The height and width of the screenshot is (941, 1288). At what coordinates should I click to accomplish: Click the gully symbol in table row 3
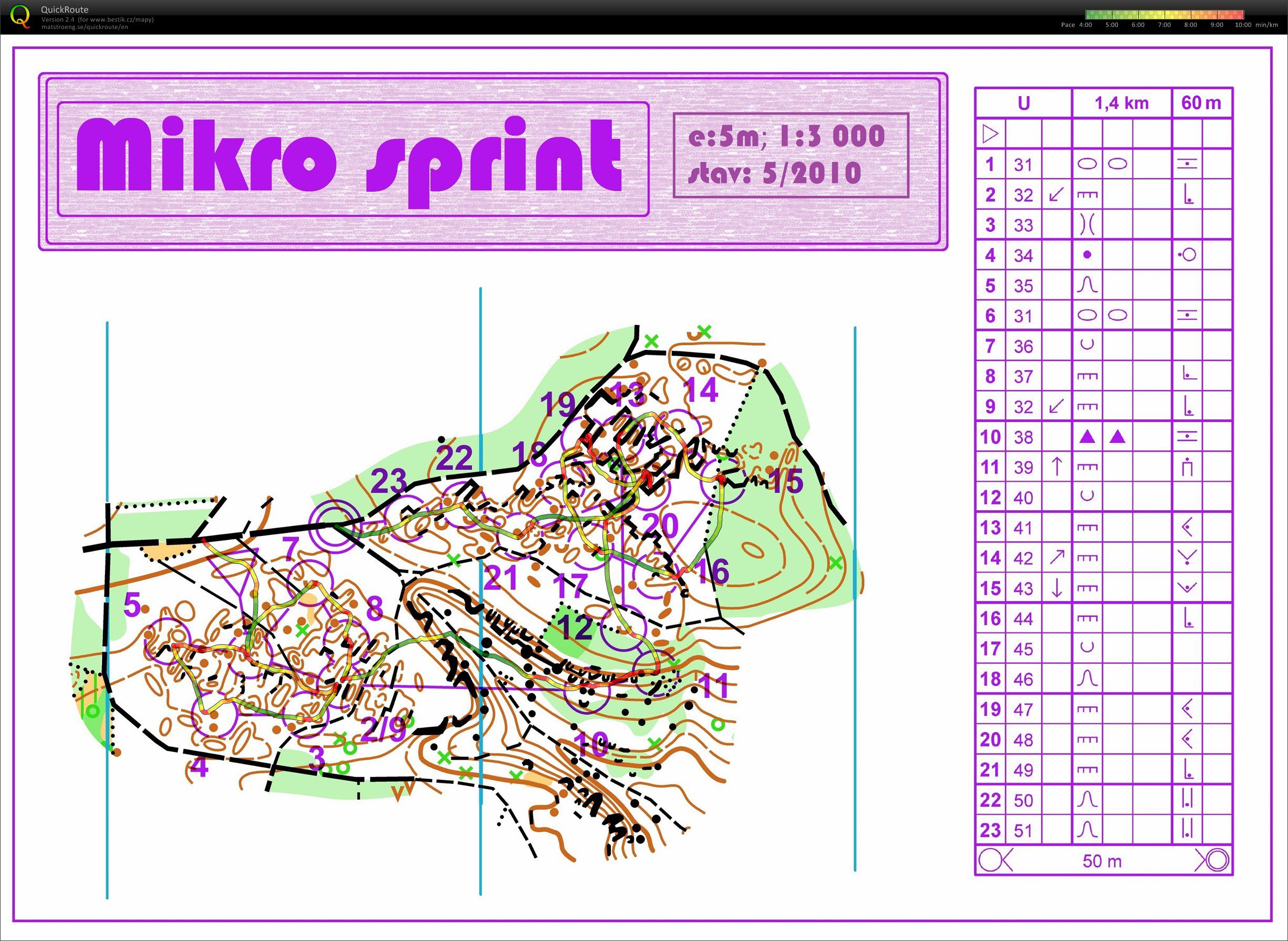pos(1087,224)
